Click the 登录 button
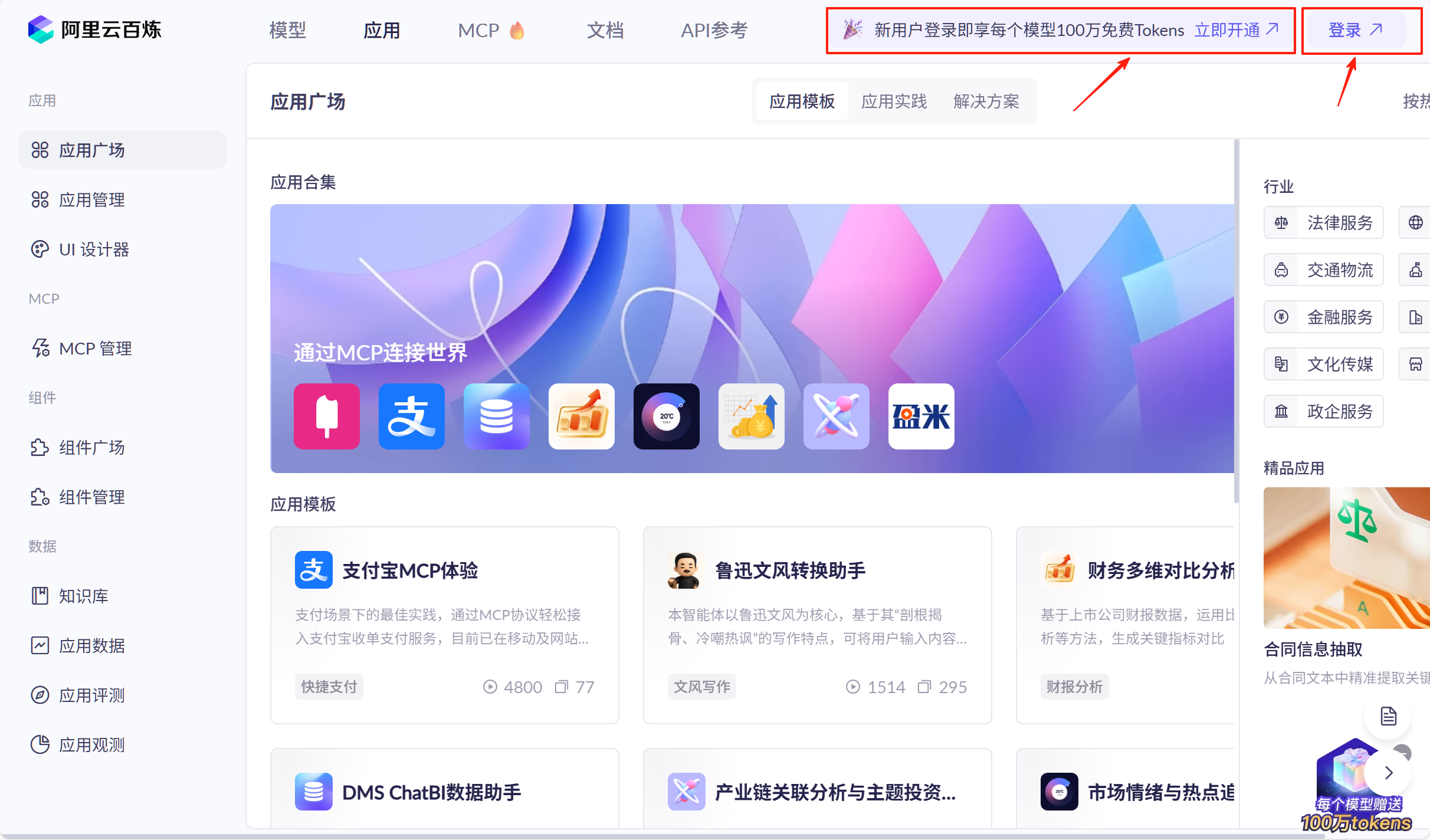The image size is (1430, 840). coord(1356,29)
